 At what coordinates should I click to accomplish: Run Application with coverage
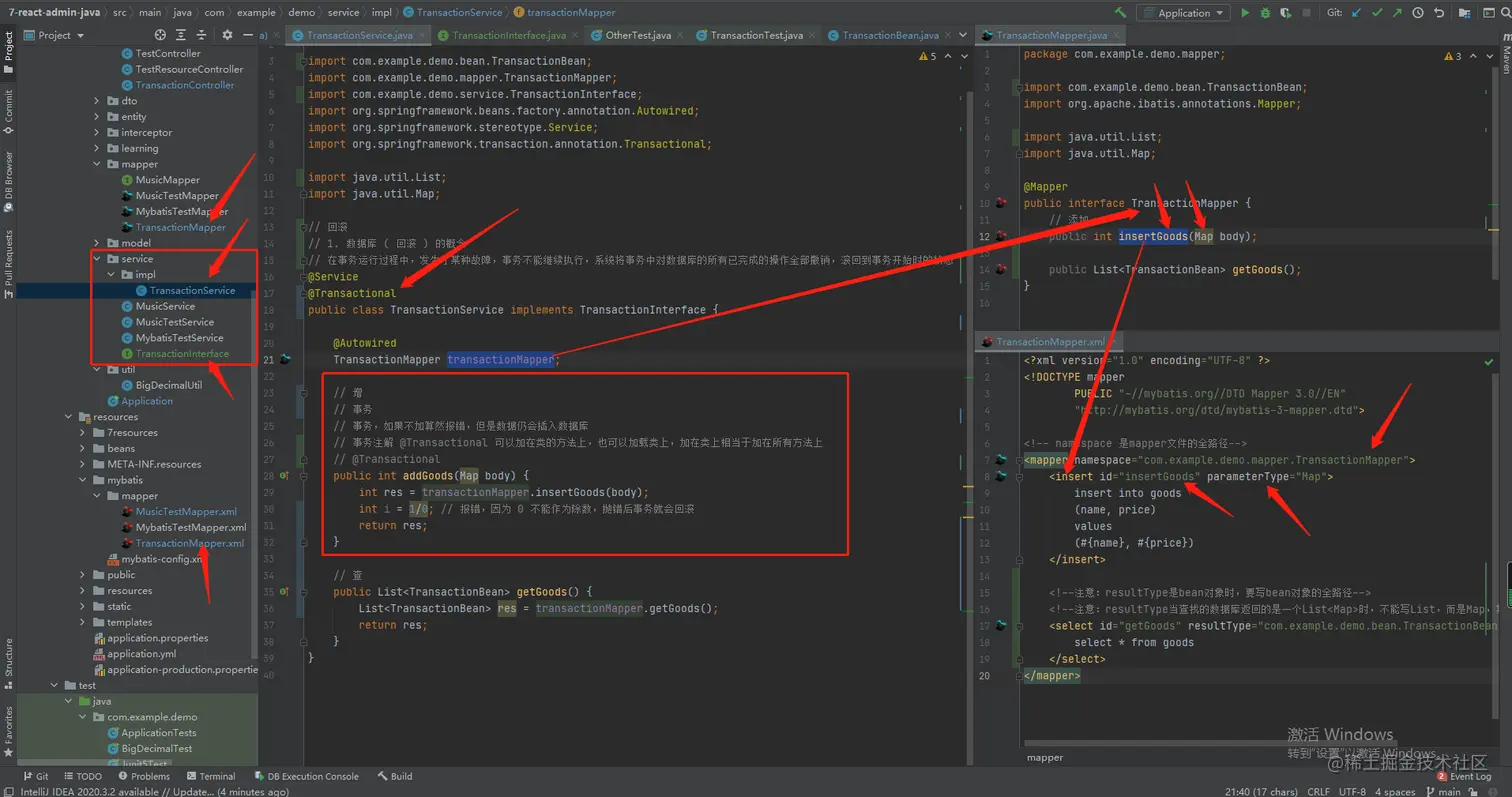[x=1285, y=13]
